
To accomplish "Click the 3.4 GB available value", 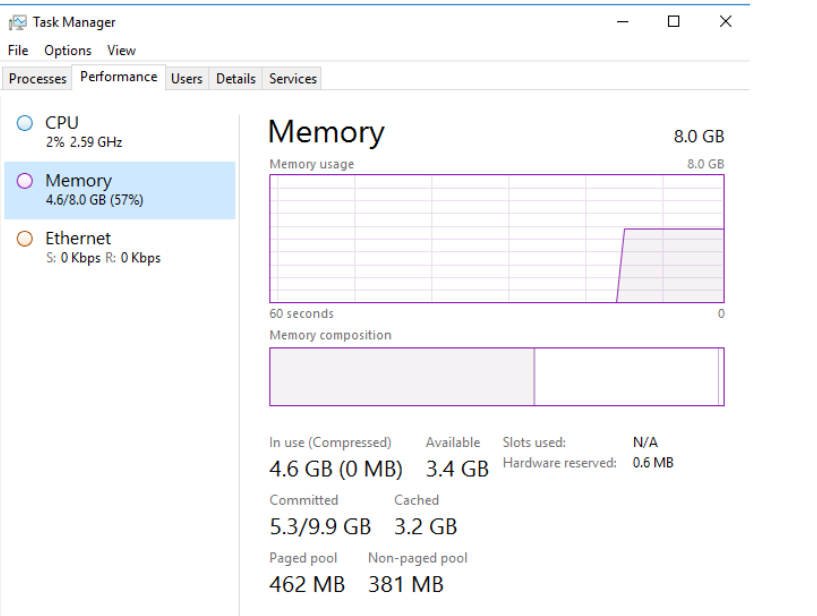I will pyautogui.click(x=457, y=469).
